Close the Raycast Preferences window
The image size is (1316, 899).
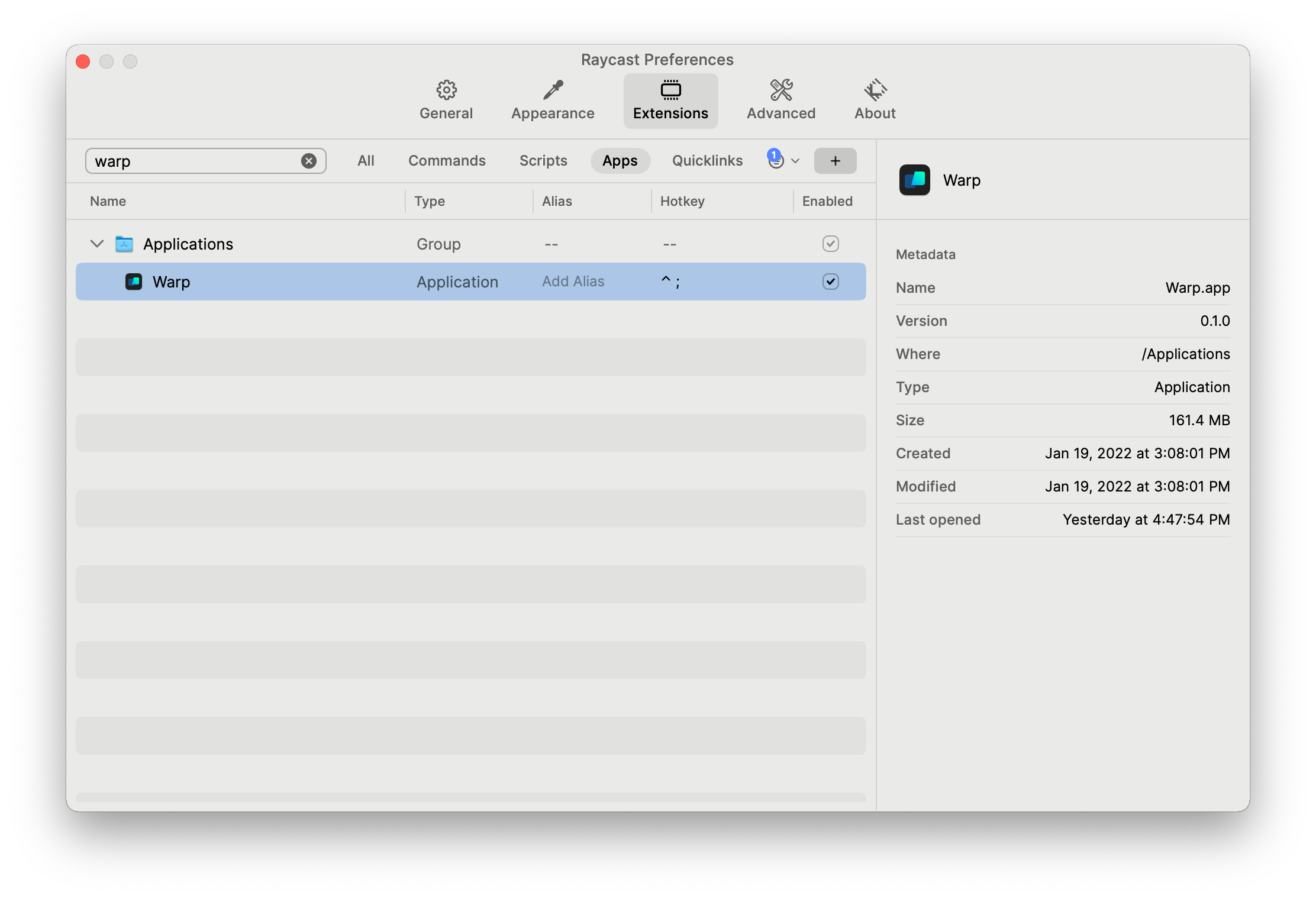[83, 62]
